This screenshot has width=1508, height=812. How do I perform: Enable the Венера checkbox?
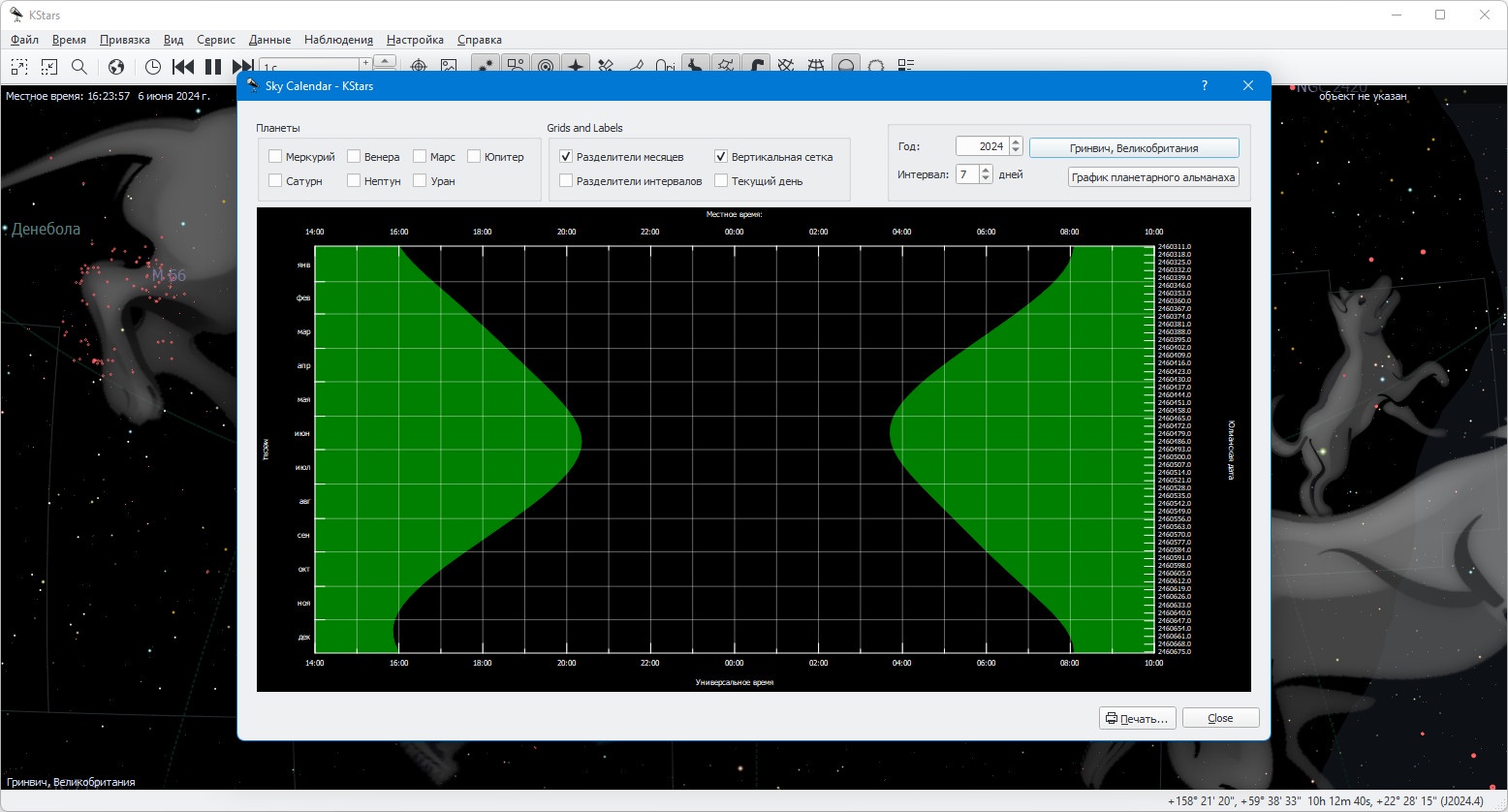[x=354, y=156]
